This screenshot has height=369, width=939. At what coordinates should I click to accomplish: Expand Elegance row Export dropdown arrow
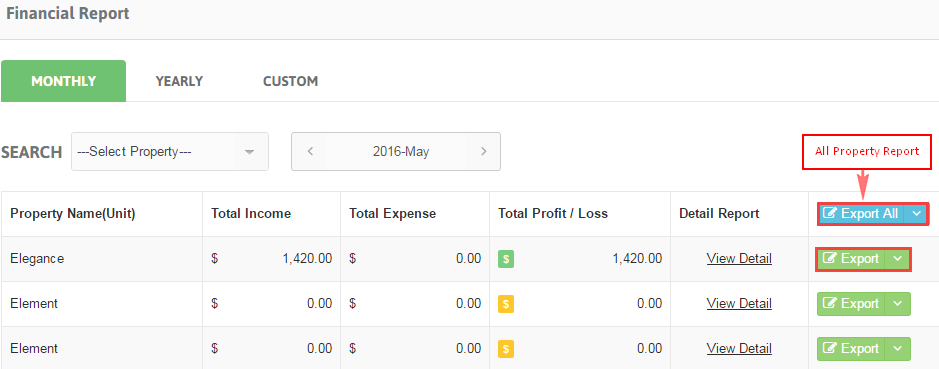tap(897, 259)
